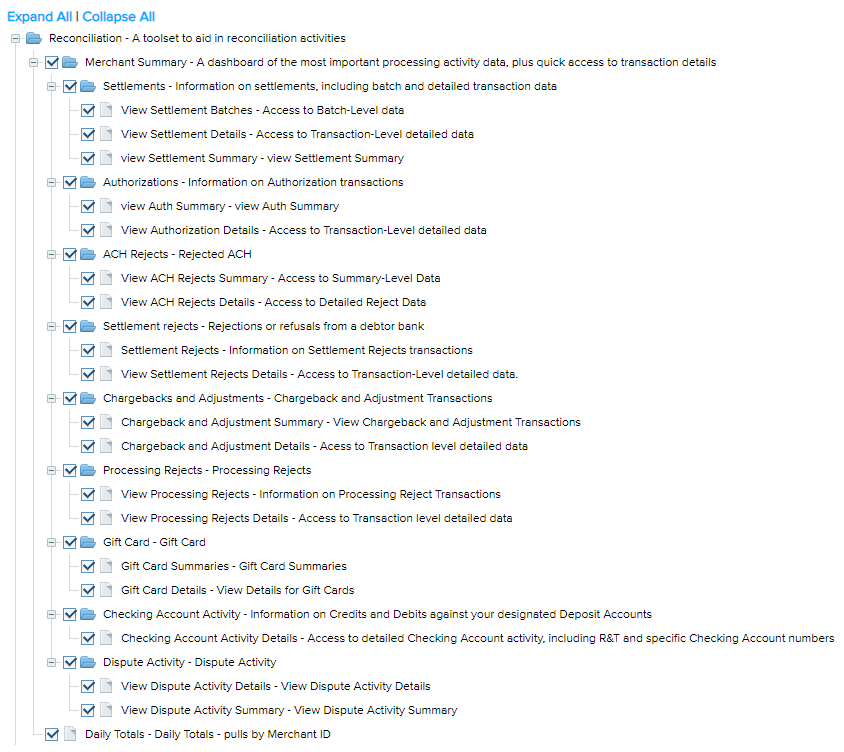
Task: Click the Dispute Activity folder icon
Action: [x=88, y=662]
